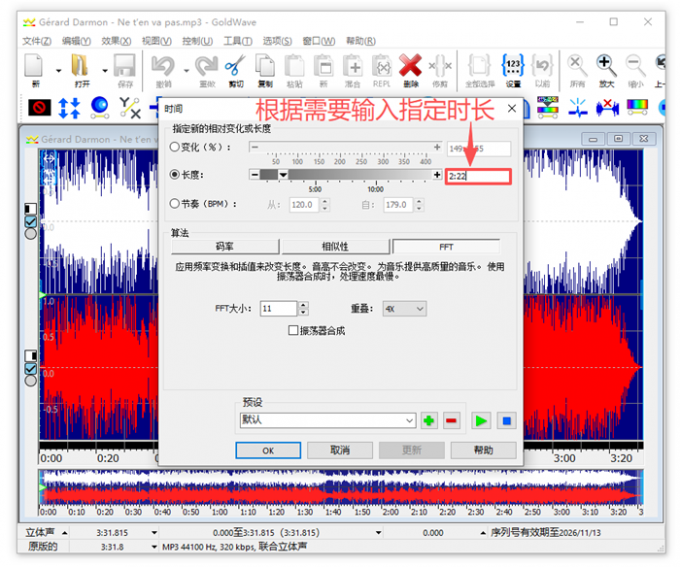This screenshot has height=567, width=680.
Task: Open the 立体声 channel dropdown in status bar
Action: (x=65, y=533)
